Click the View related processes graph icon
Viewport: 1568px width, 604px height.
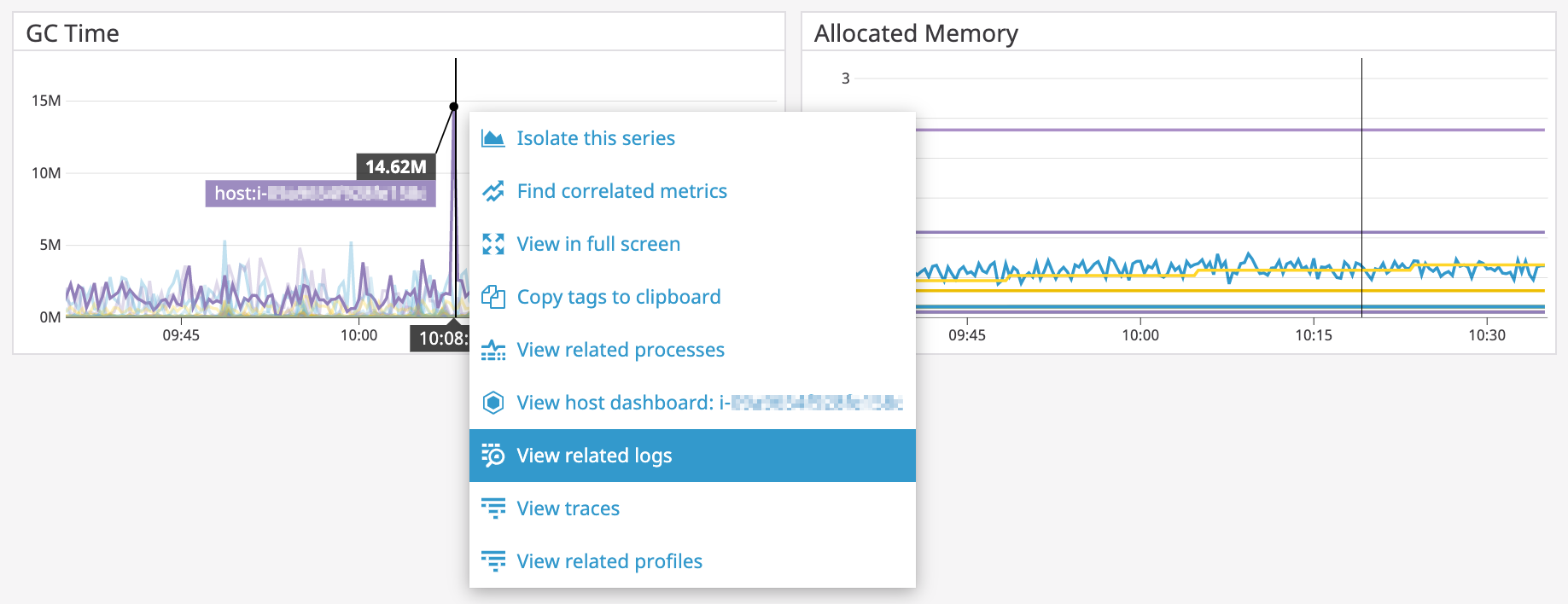[x=493, y=349]
